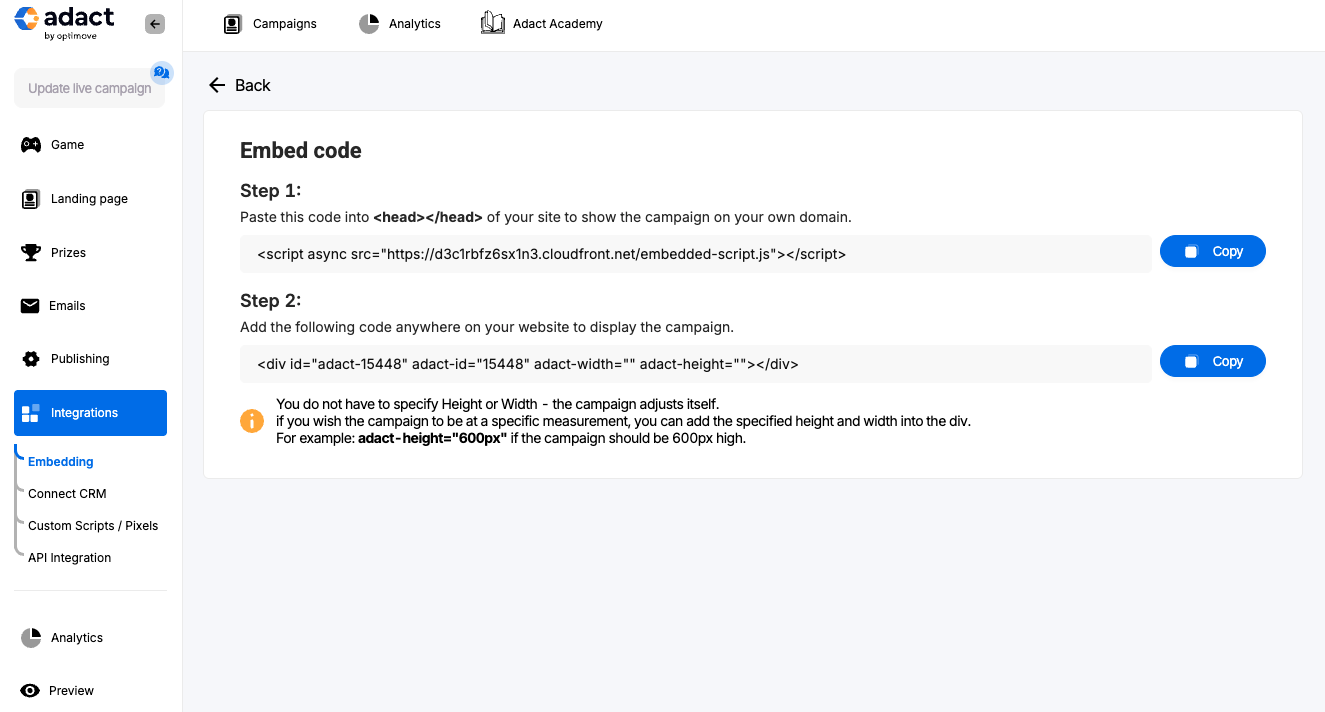
Task: Click the Preview eye icon
Action: (x=31, y=691)
